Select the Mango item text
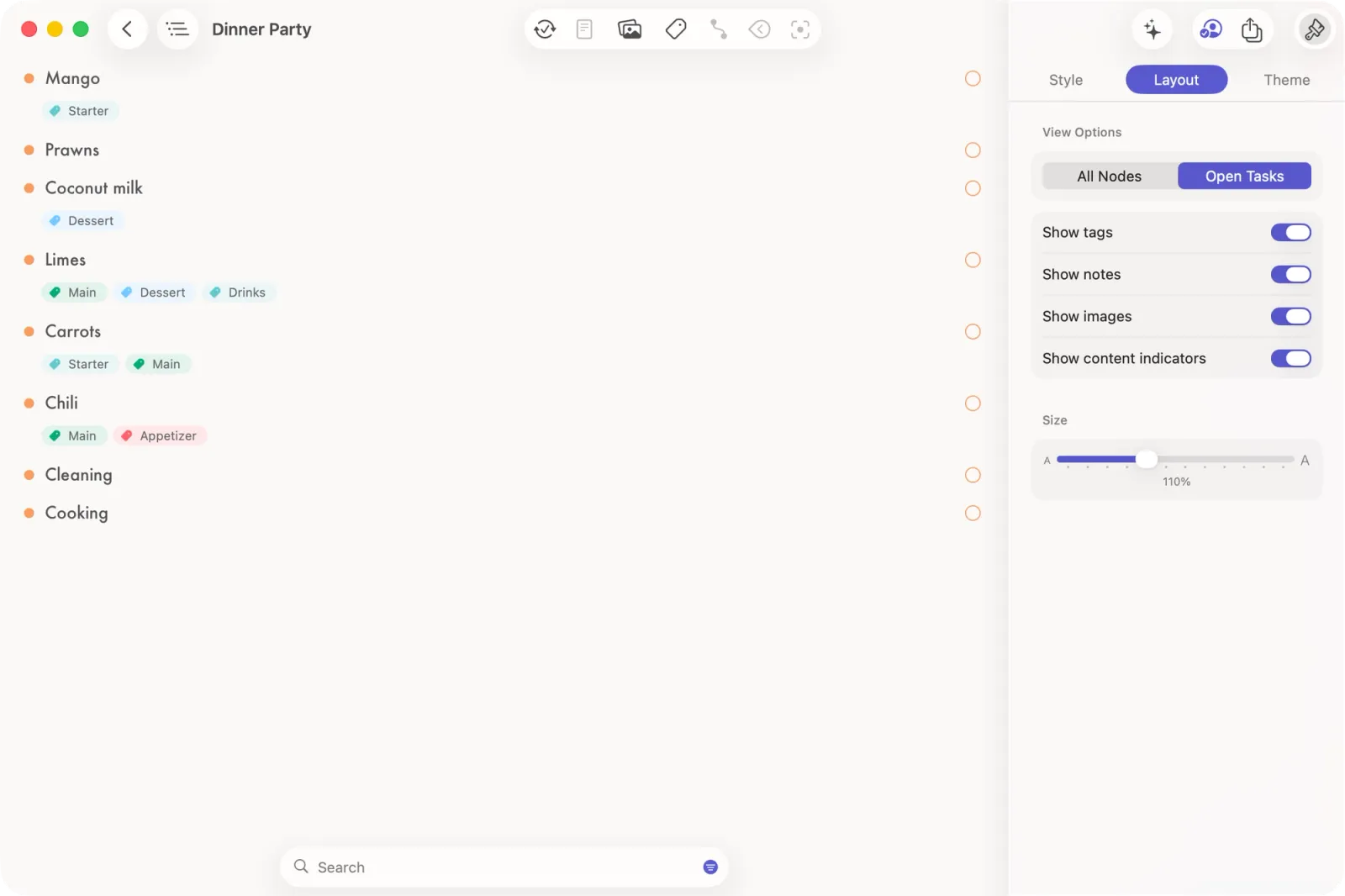 [72, 78]
